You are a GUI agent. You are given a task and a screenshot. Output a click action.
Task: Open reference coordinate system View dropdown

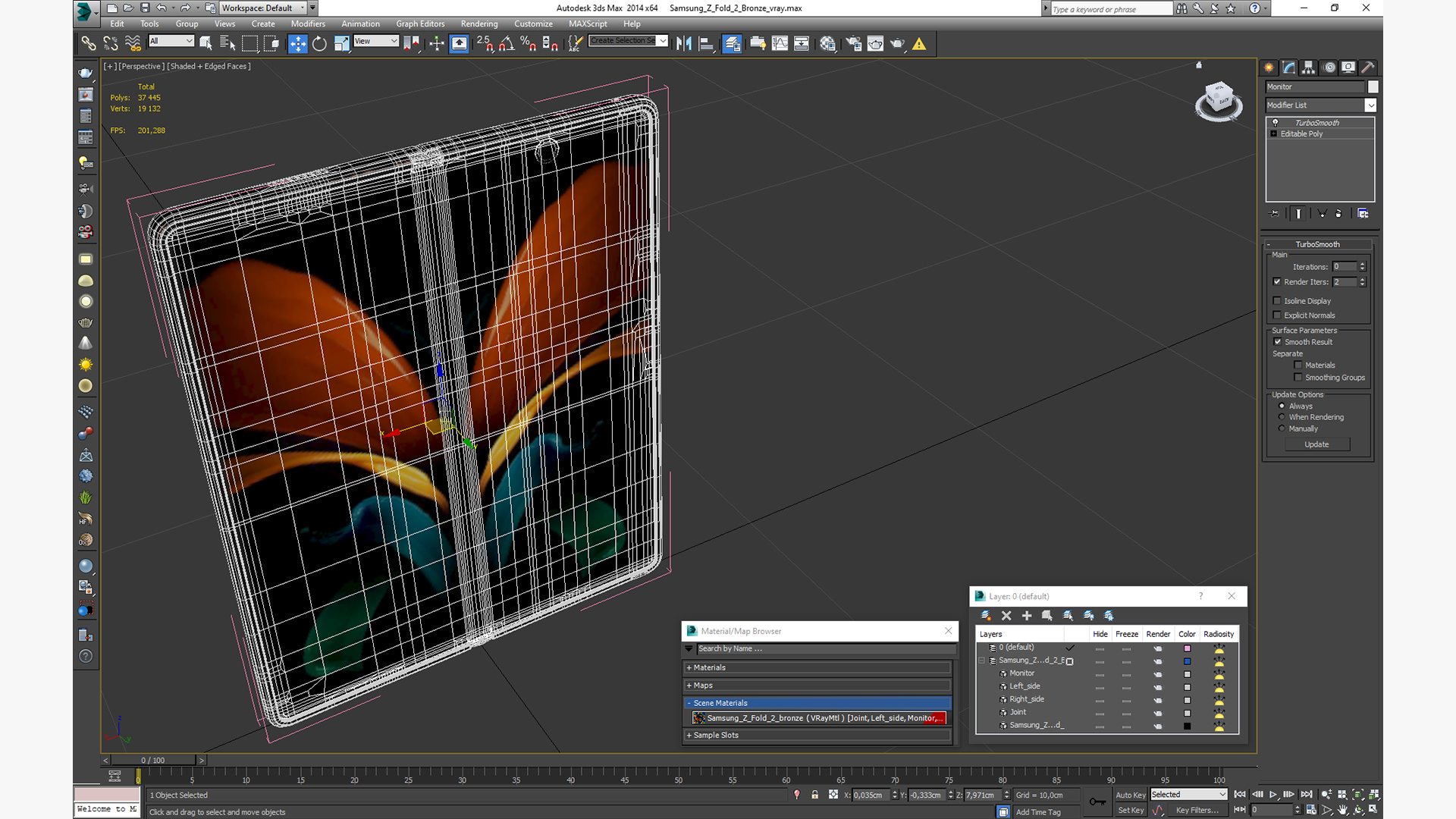point(376,41)
